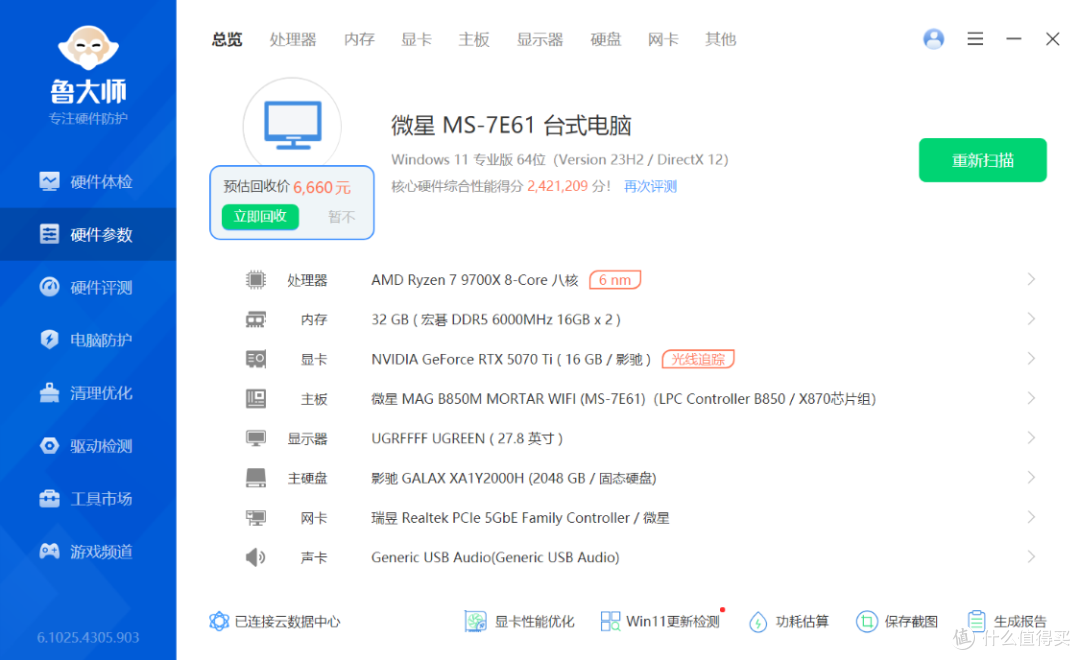Click the green 重新扫描 button
Image resolution: width=1080 pixels, height=660 pixels.
pyautogui.click(x=982, y=161)
